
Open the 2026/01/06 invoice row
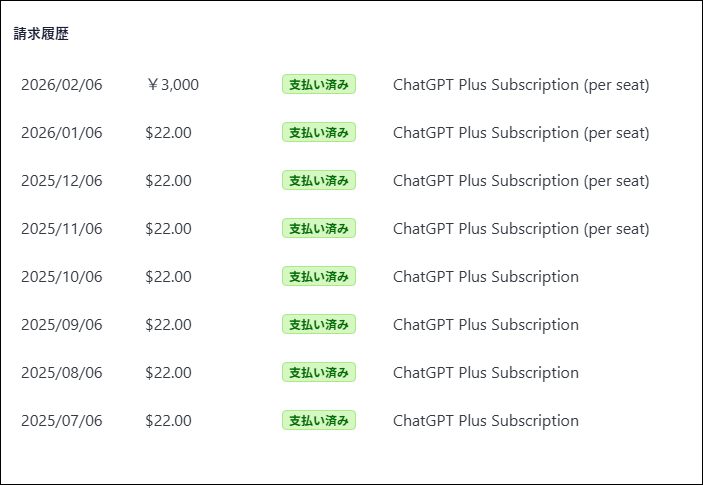(61, 133)
